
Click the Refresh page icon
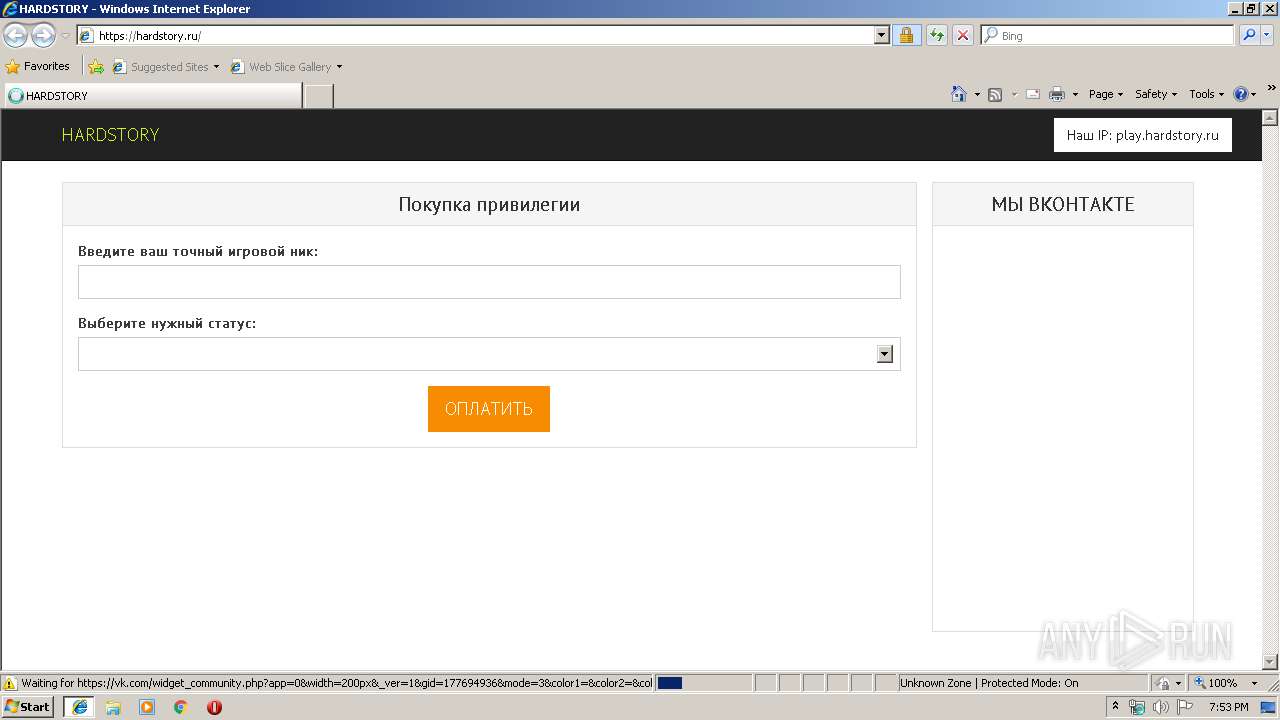[x=936, y=35]
